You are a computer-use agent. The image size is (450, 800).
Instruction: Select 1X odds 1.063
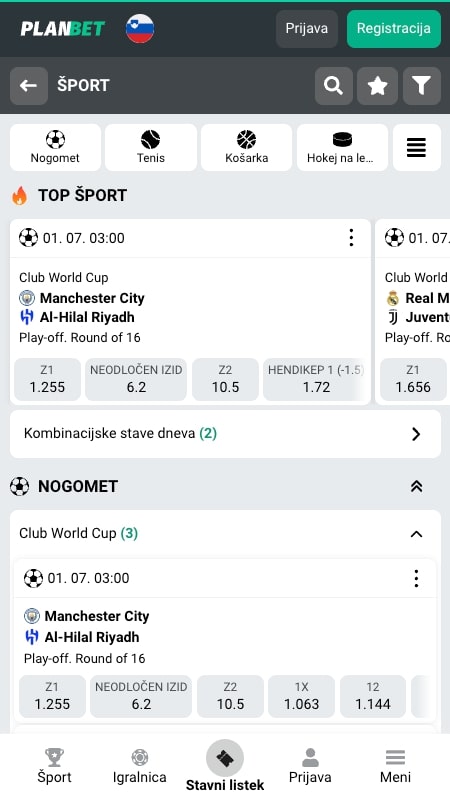click(302, 696)
